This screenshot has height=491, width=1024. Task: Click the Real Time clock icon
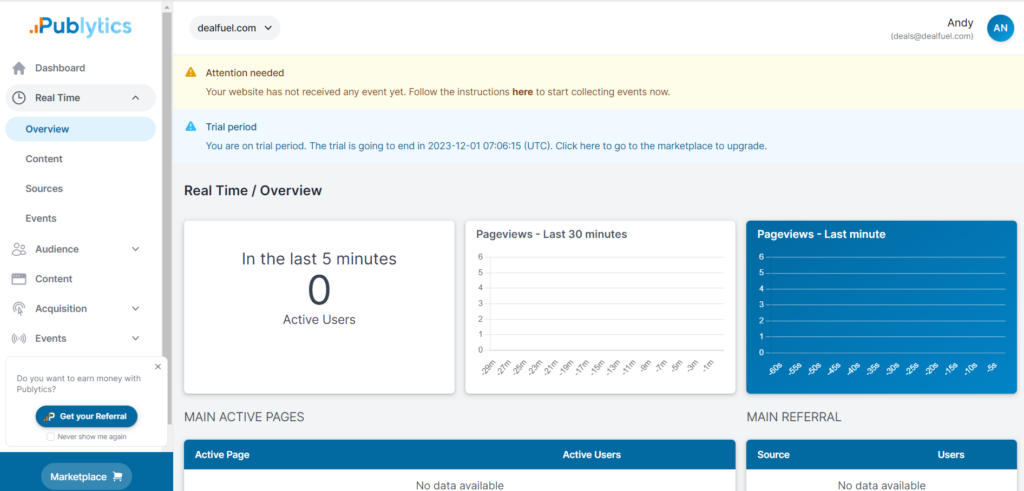coord(19,98)
